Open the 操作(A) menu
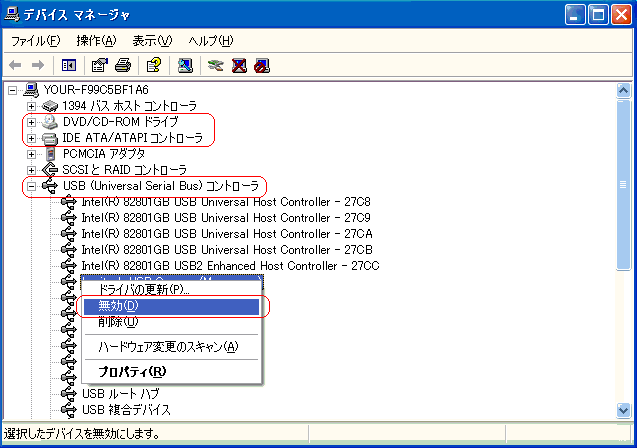The width and height of the screenshot is (637, 448). [96, 41]
